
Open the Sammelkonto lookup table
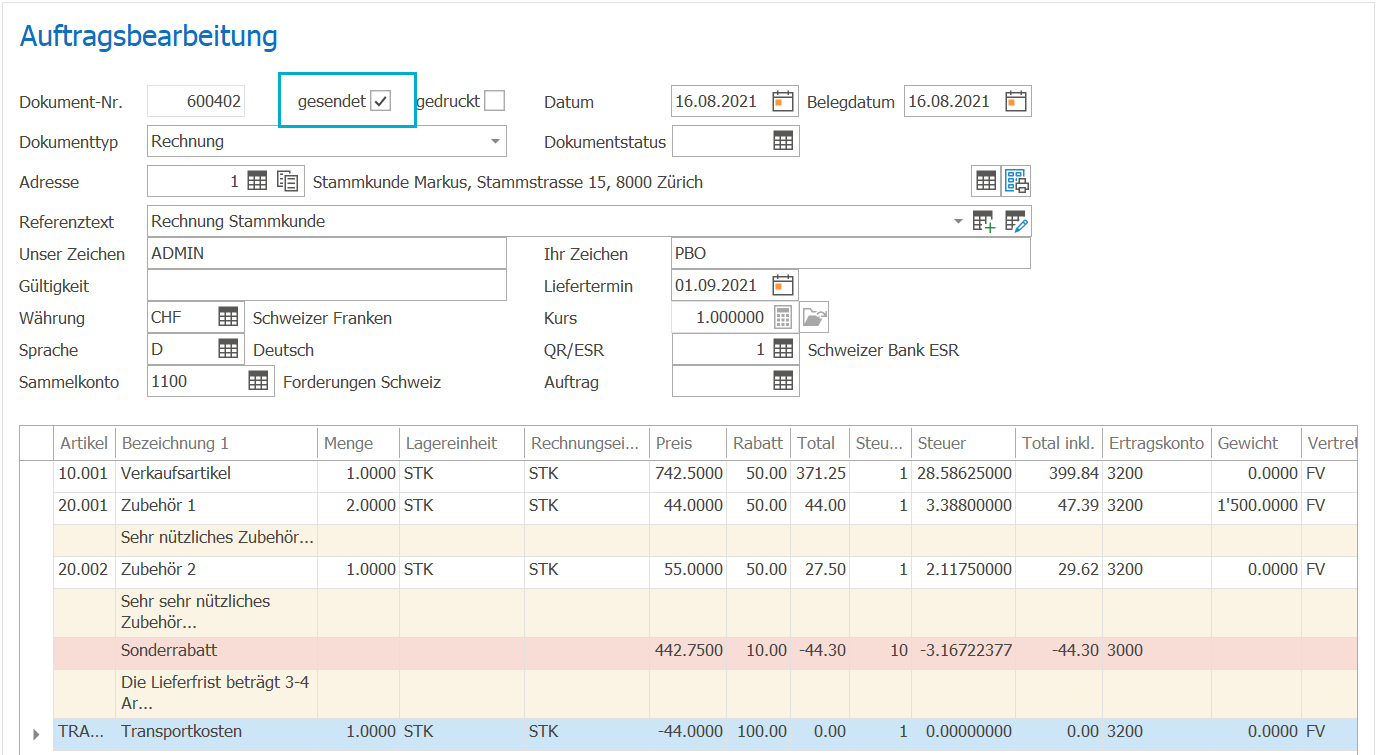click(x=258, y=381)
